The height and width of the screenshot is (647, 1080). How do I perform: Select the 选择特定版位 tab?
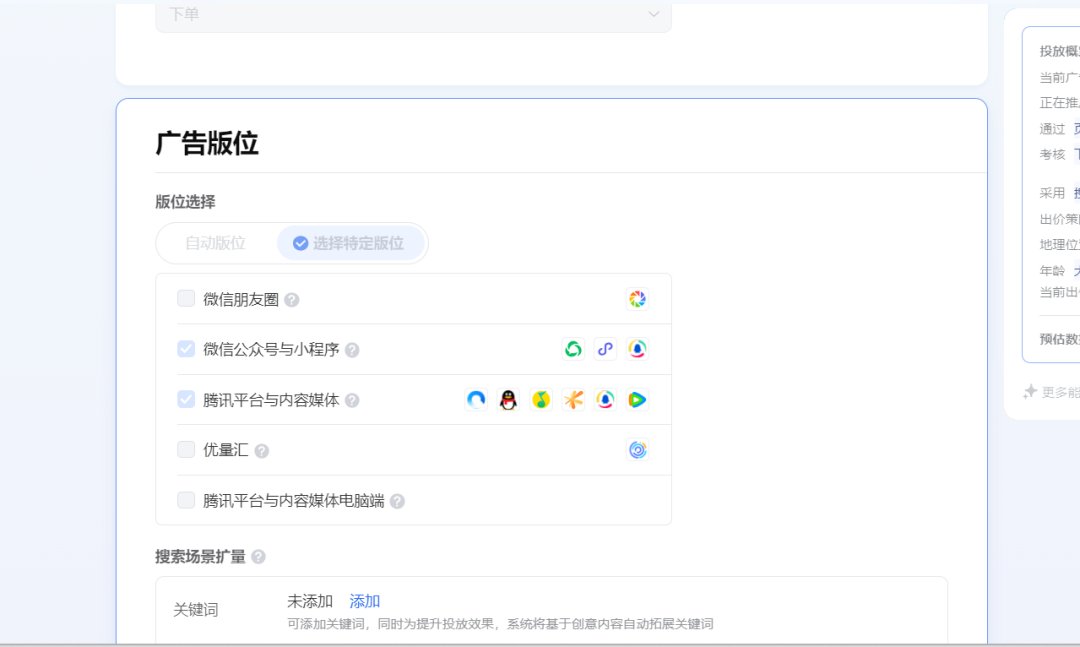click(349, 243)
